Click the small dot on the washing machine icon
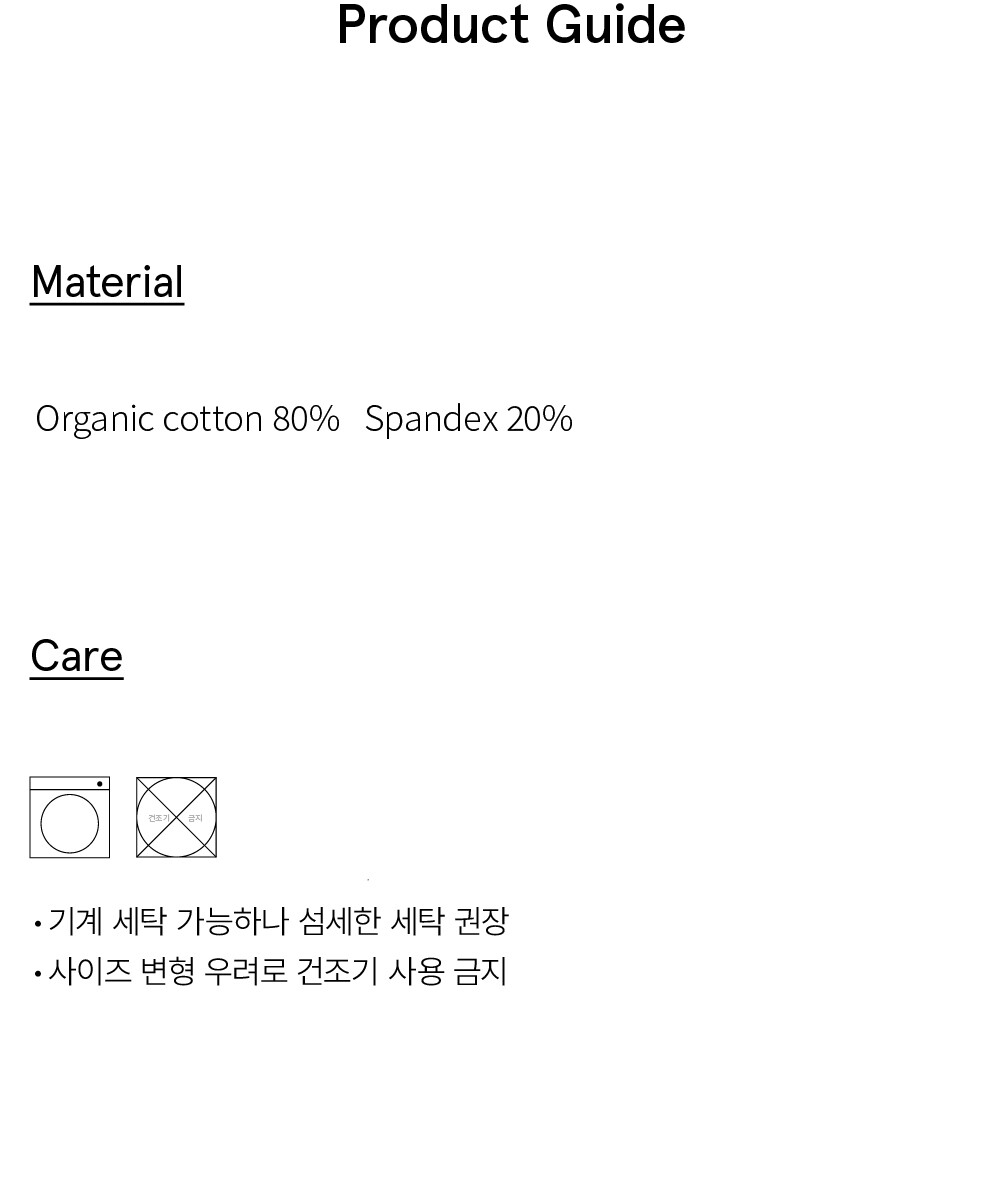1000x1193 pixels. (x=100, y=784)
